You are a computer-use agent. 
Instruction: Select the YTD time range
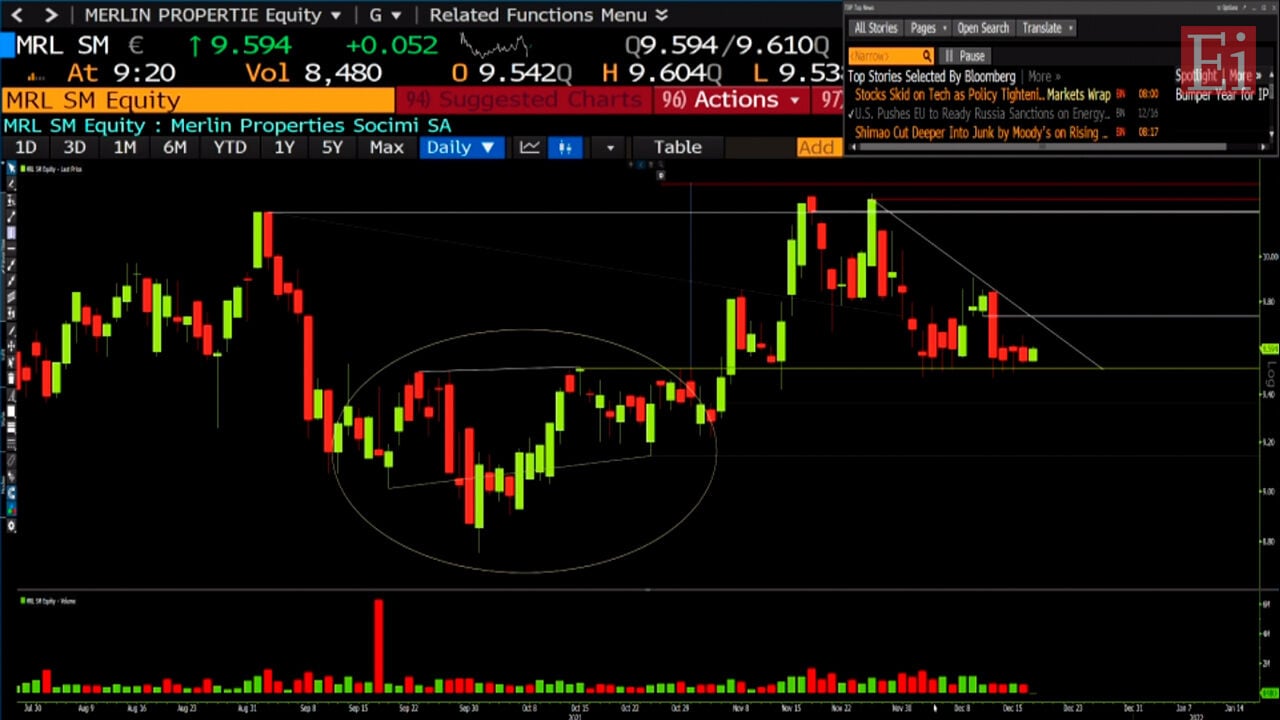230,147
